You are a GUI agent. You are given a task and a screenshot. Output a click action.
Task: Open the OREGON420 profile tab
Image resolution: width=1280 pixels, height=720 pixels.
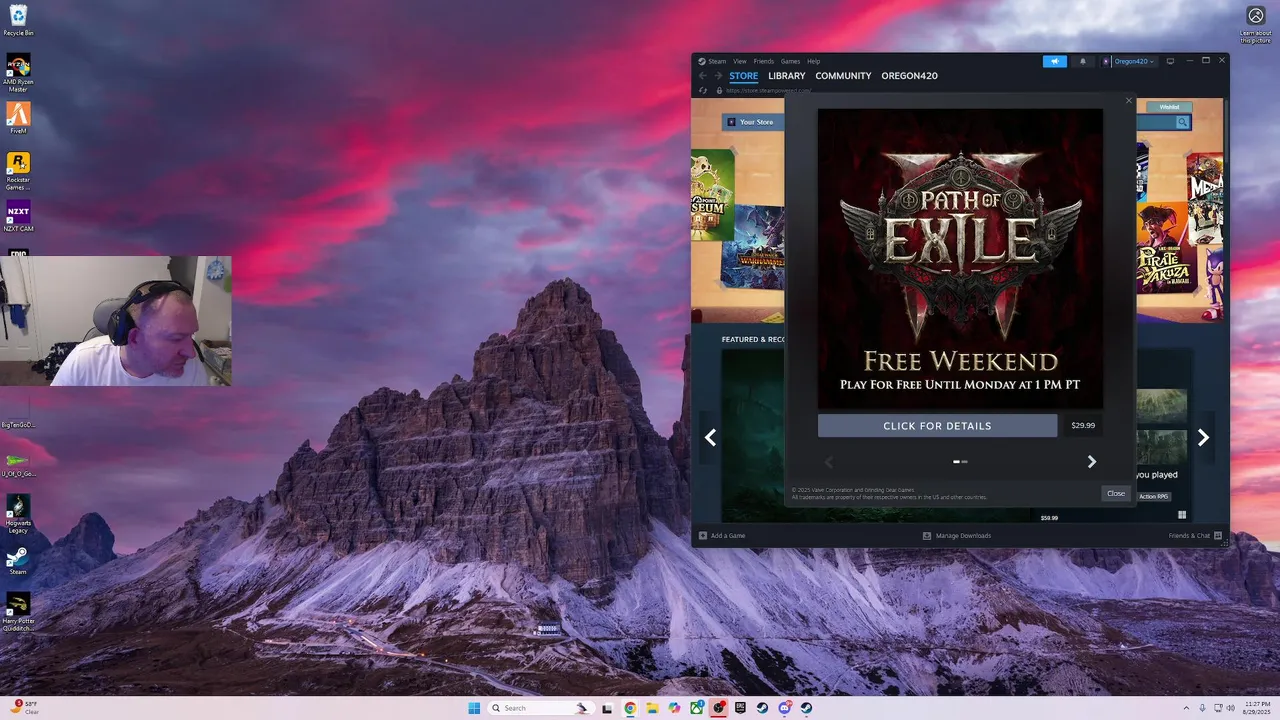coord(909,76)
